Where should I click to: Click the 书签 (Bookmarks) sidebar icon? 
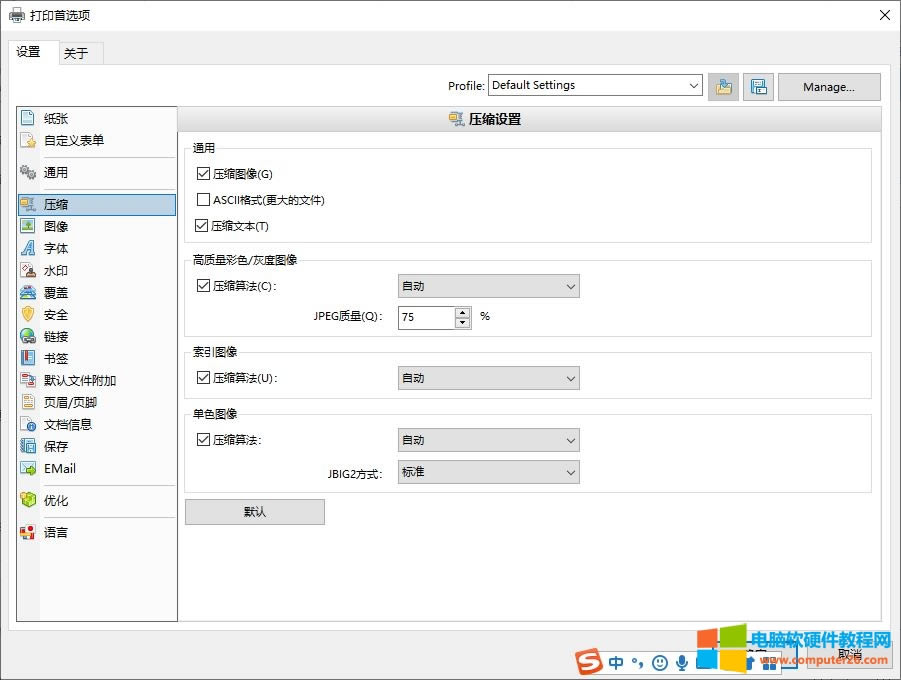26,358
